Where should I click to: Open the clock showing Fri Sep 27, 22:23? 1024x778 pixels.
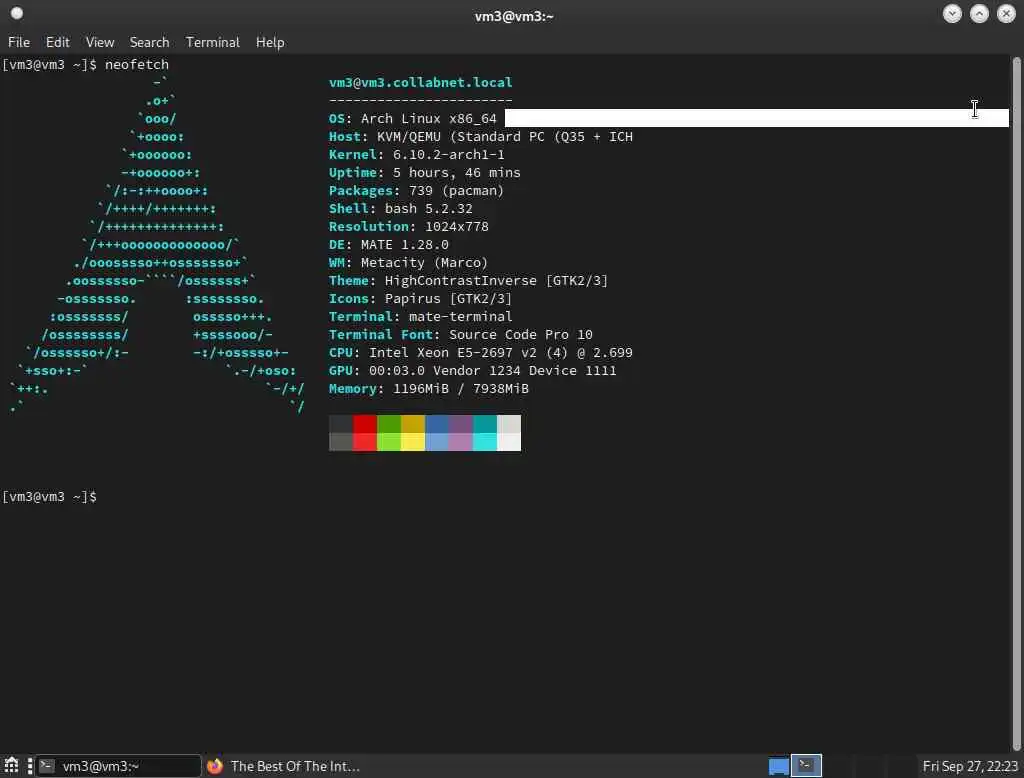point(970,766)
